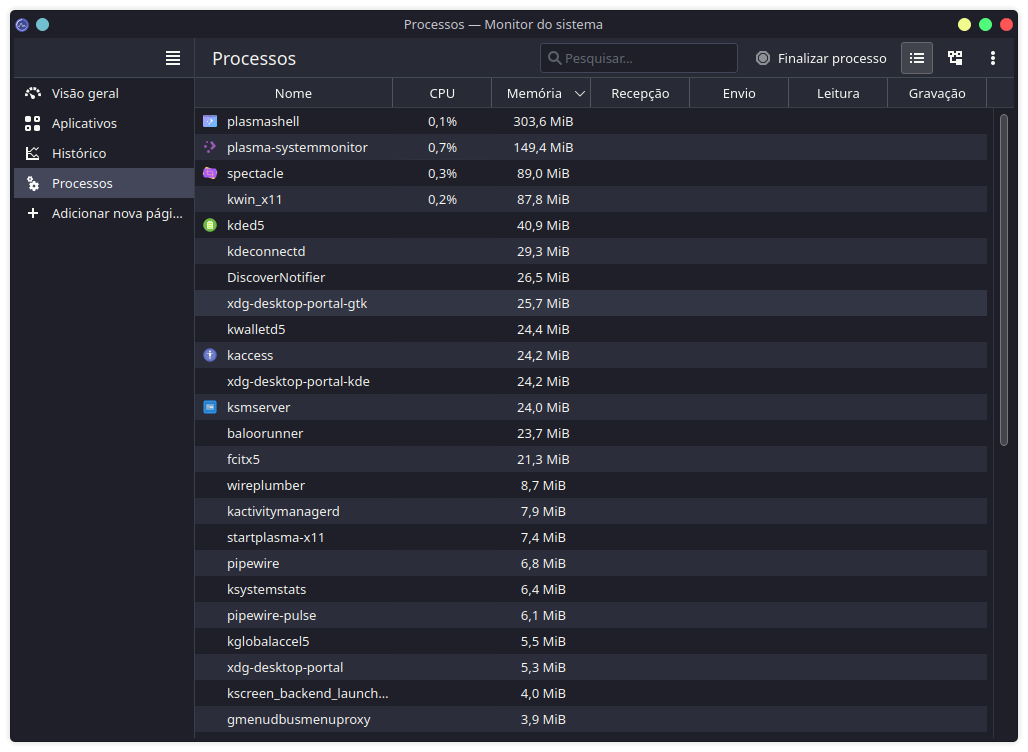Open the three-dot overflow menu
1028x752 pixels.
pos(993,58)
